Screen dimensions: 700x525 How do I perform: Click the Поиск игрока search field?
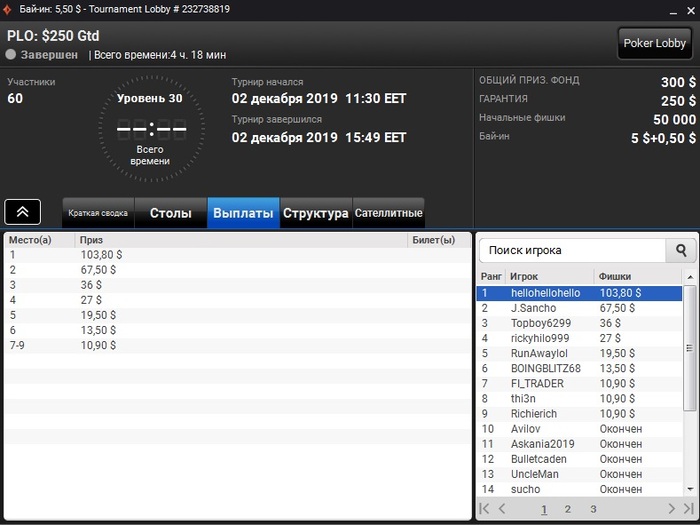[x=572, y=250]
